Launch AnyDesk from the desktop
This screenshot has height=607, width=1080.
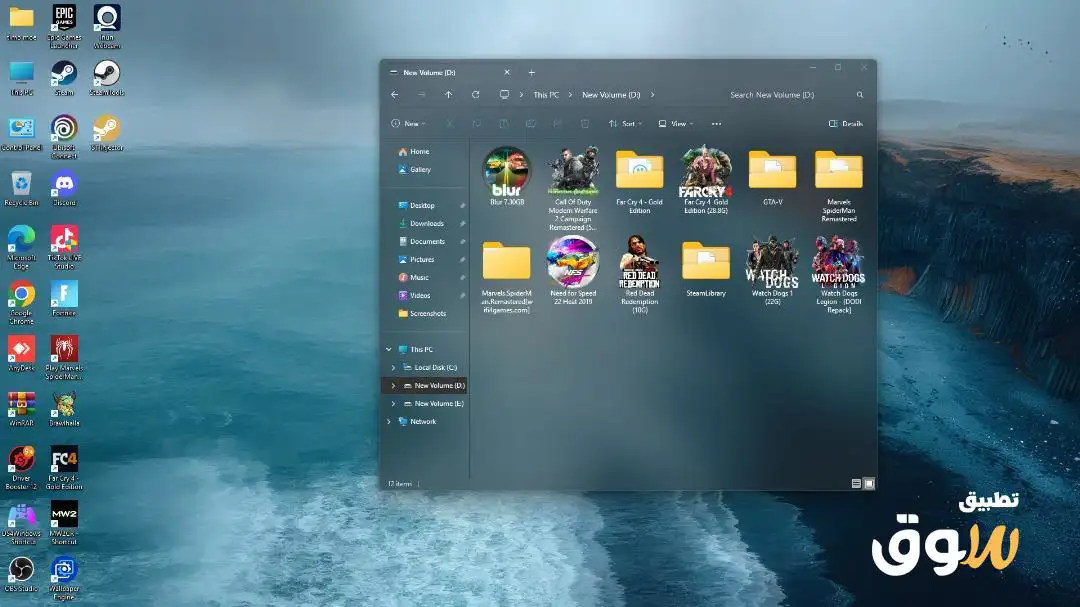coord(21,353)
